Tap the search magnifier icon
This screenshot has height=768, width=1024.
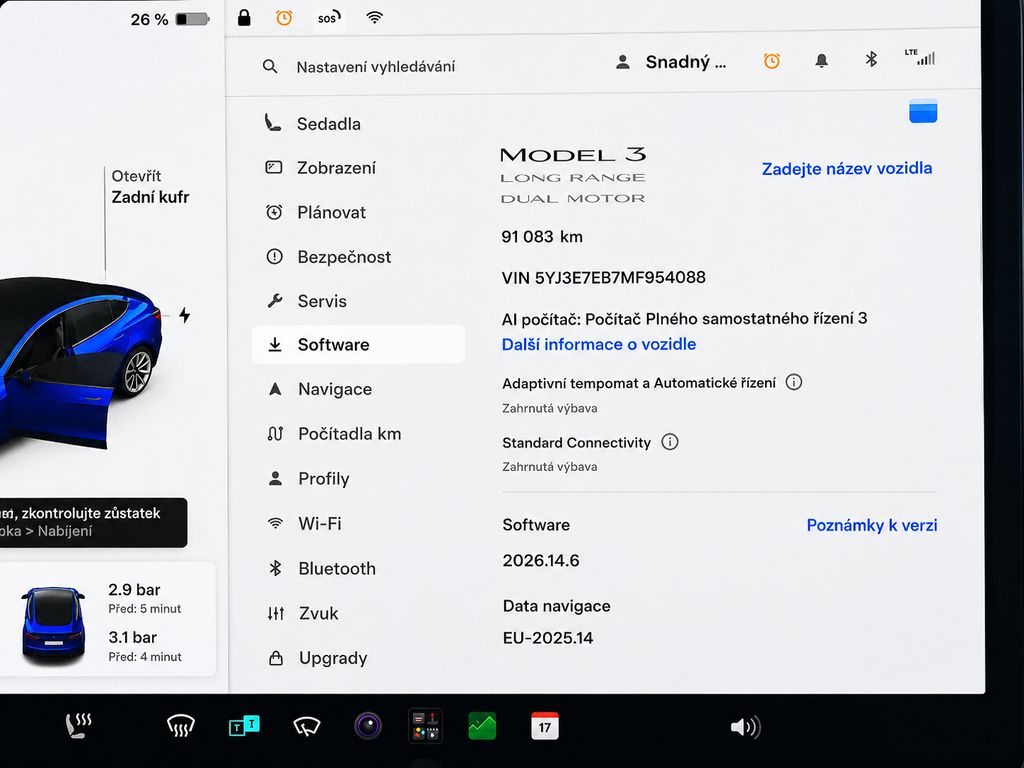coord(270,66)
